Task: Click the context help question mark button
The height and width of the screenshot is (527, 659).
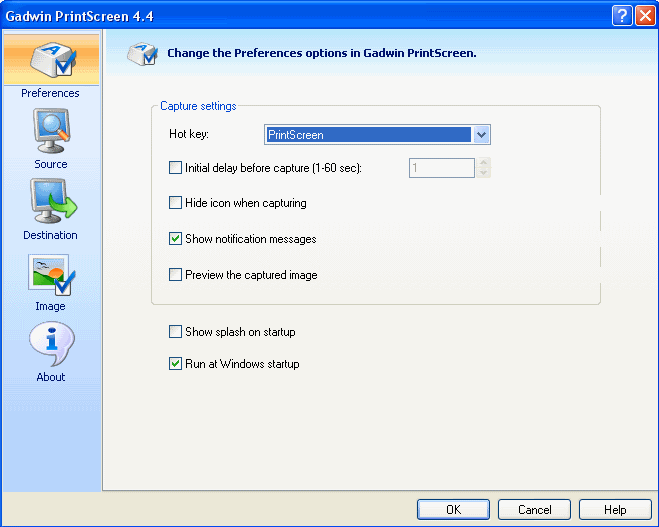Action: point(622,16)
